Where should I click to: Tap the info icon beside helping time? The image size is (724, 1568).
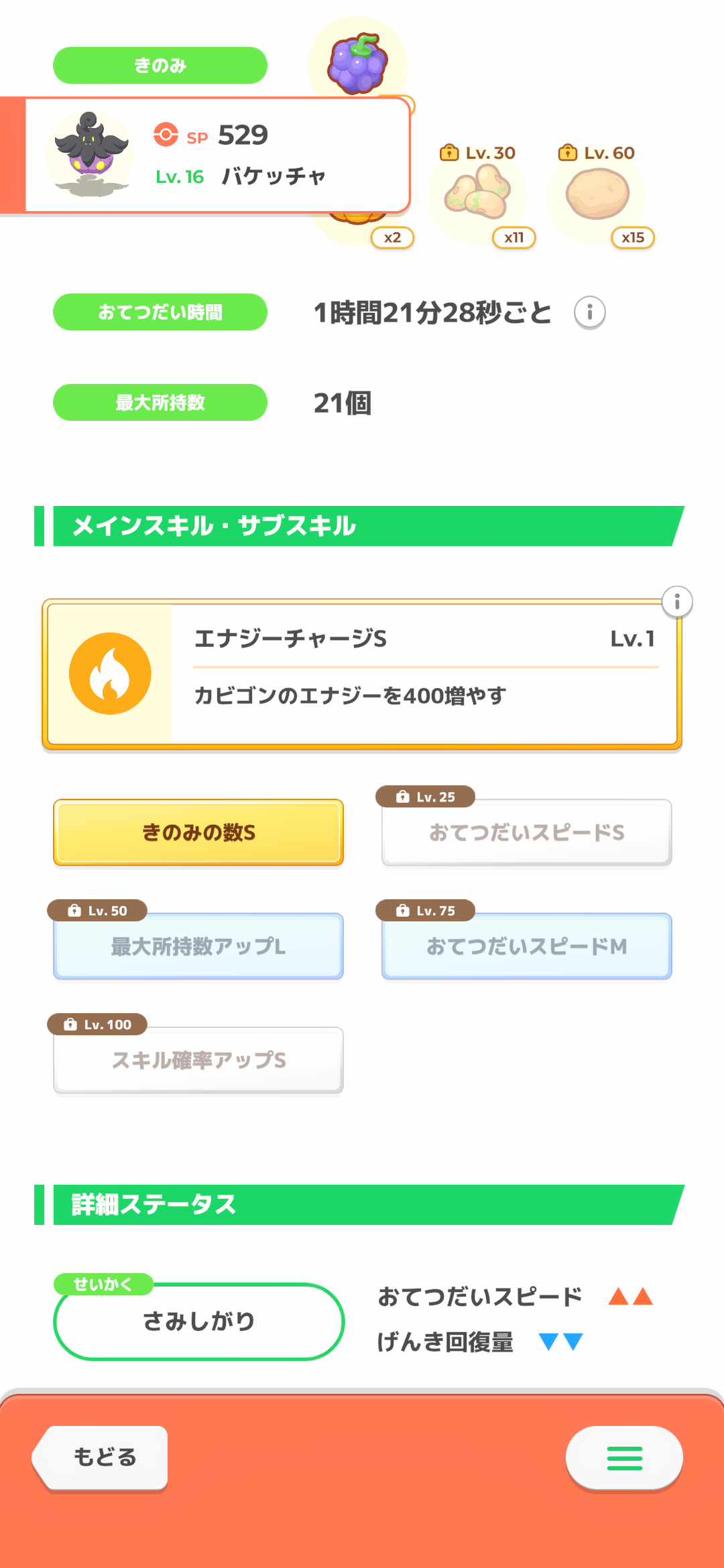coord(590,312)
